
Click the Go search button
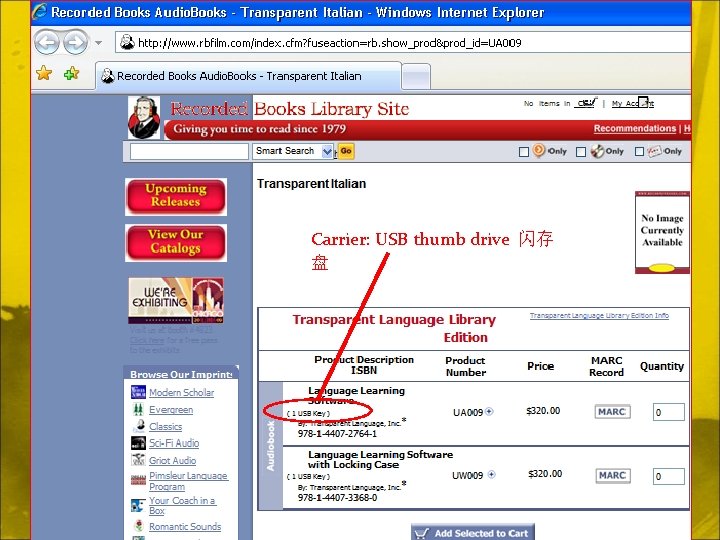346,151
